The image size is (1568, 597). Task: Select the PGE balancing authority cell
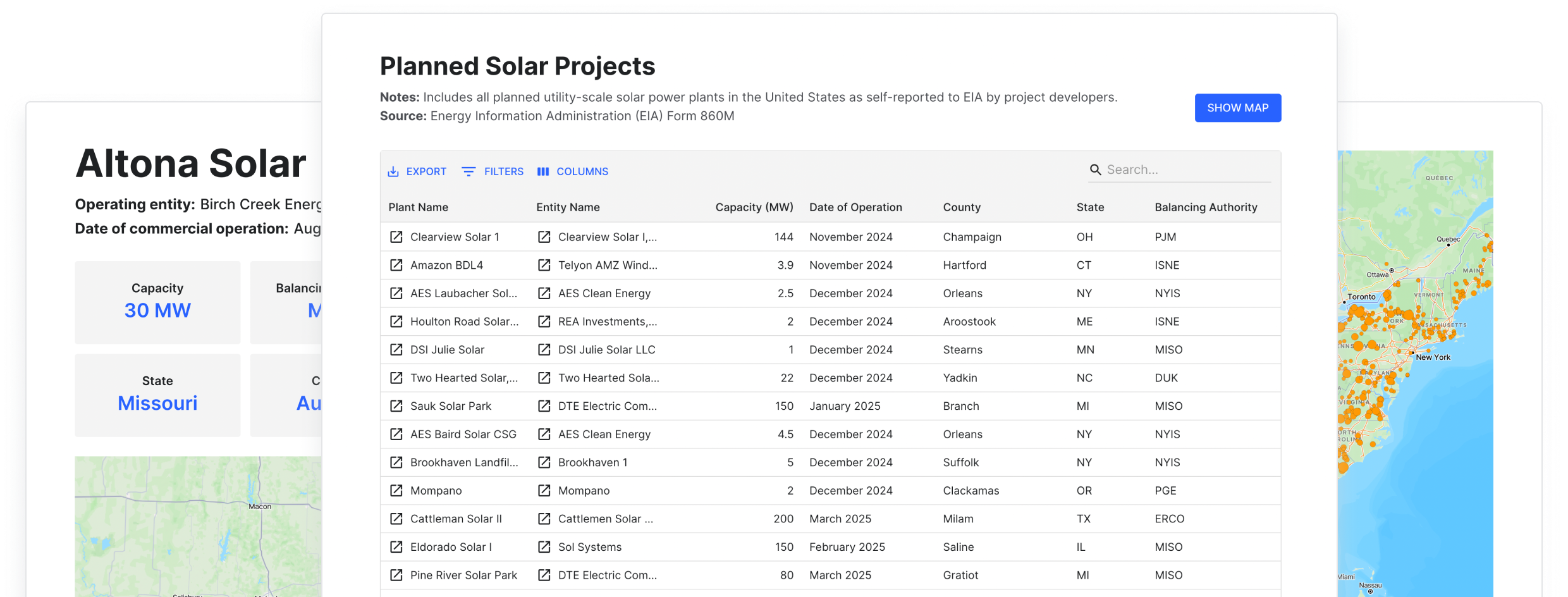(1165, 491)
